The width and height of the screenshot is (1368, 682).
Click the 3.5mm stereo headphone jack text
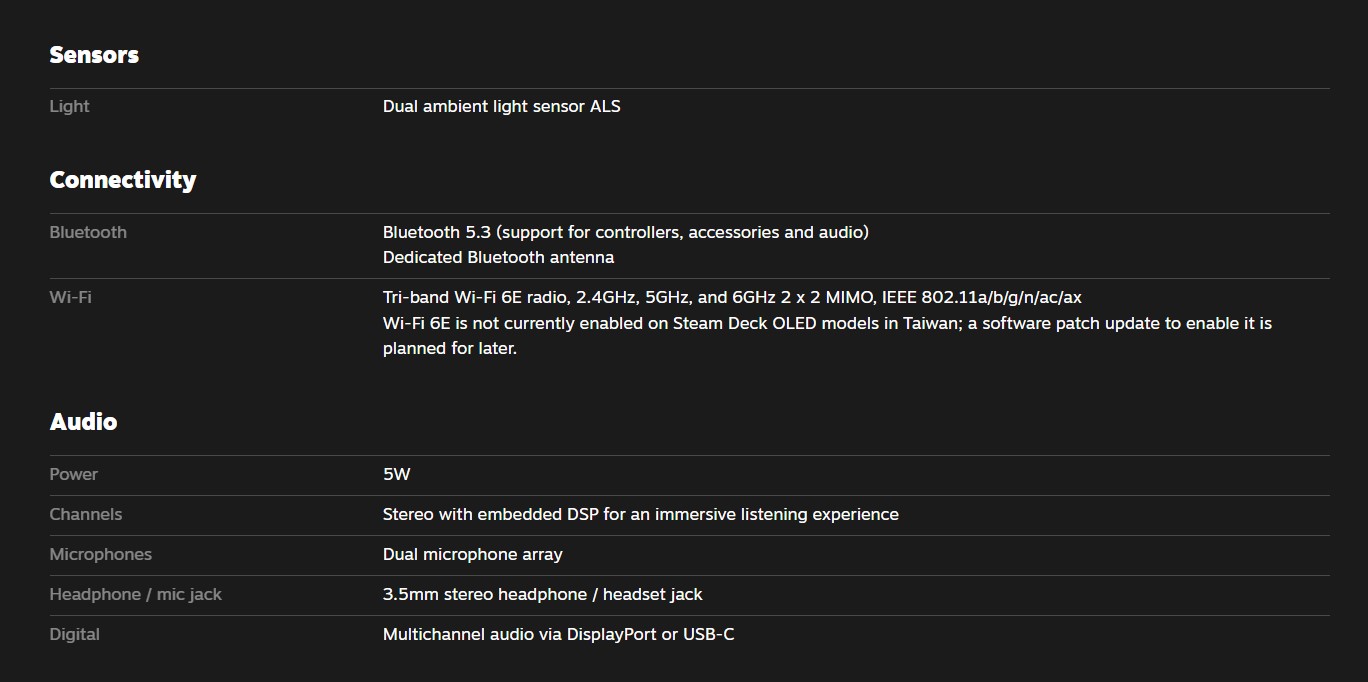click(542, 594)
